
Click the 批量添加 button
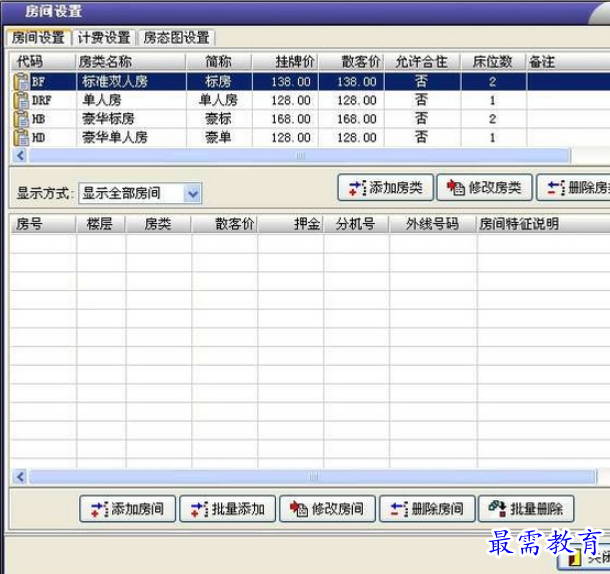[228, 509]
